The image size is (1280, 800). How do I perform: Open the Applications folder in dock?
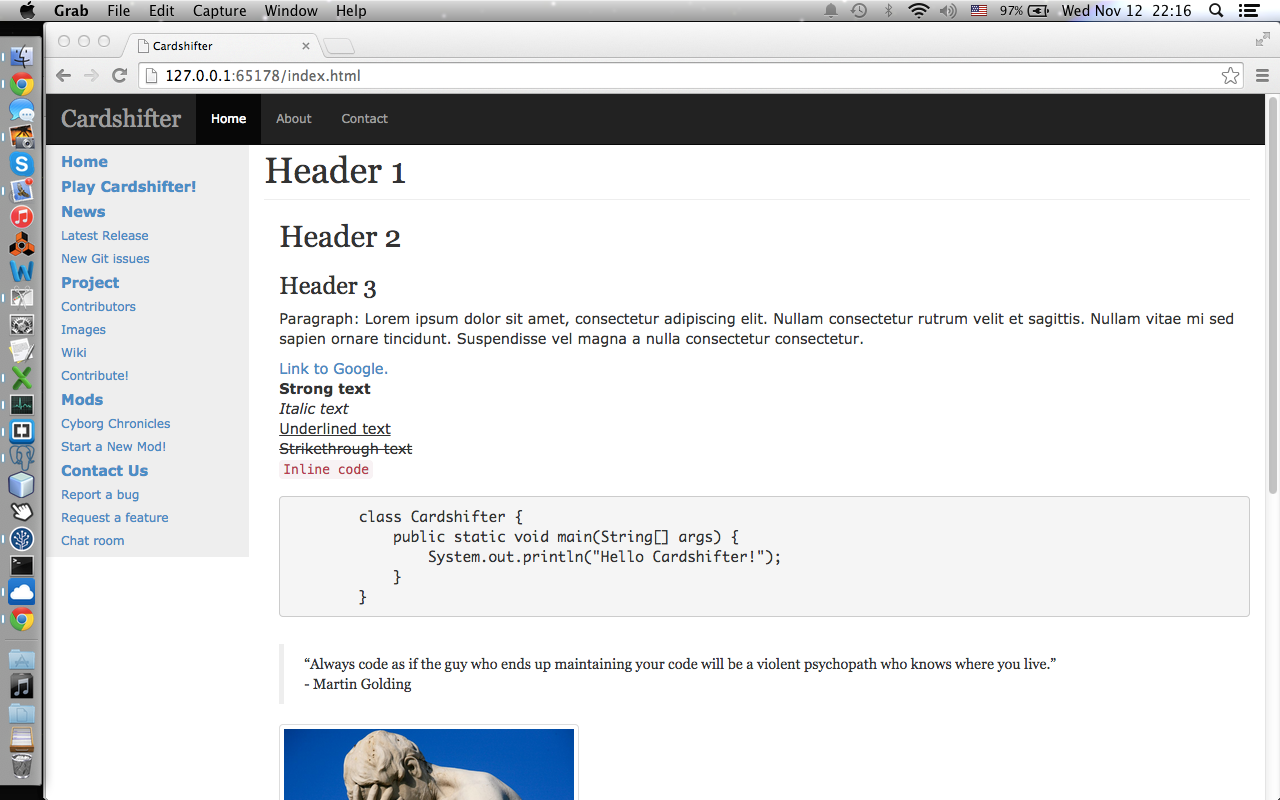pyautogui.click(x=22, y=660)
